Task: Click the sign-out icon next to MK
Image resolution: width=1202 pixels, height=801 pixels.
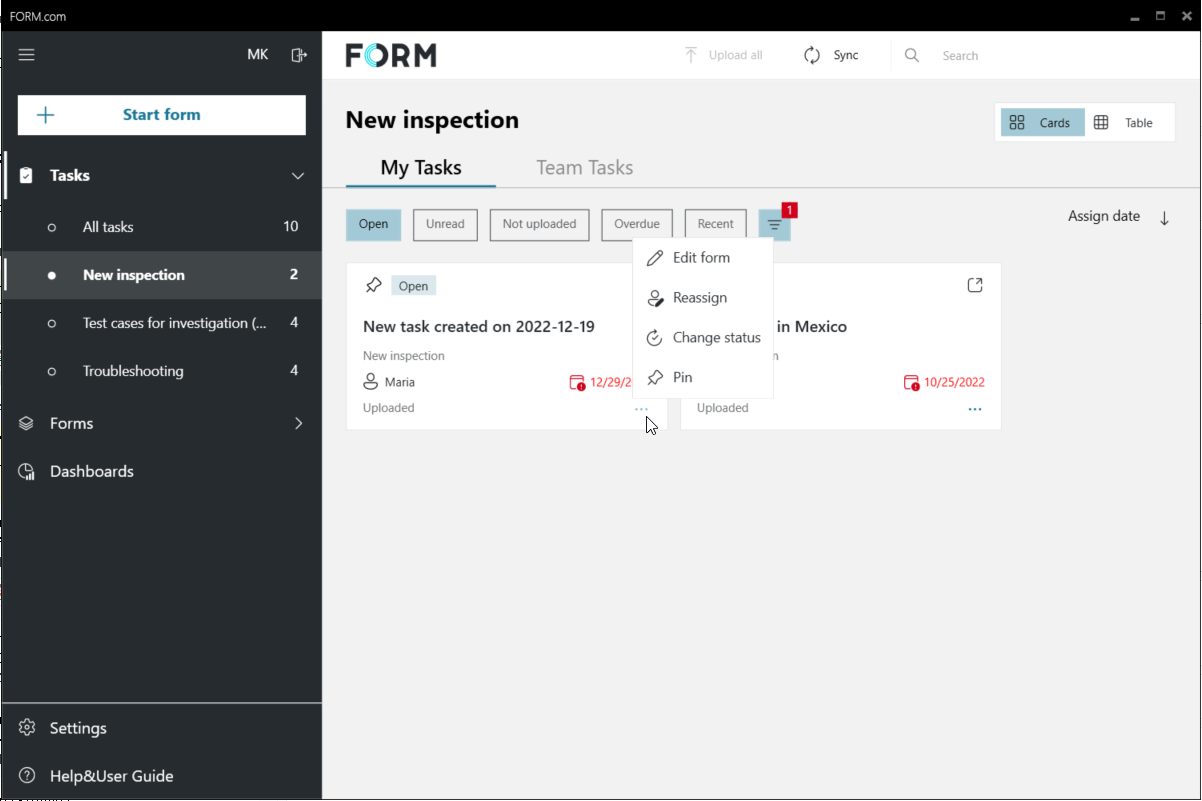Action: pyautogui.click(x=298, y=55)
